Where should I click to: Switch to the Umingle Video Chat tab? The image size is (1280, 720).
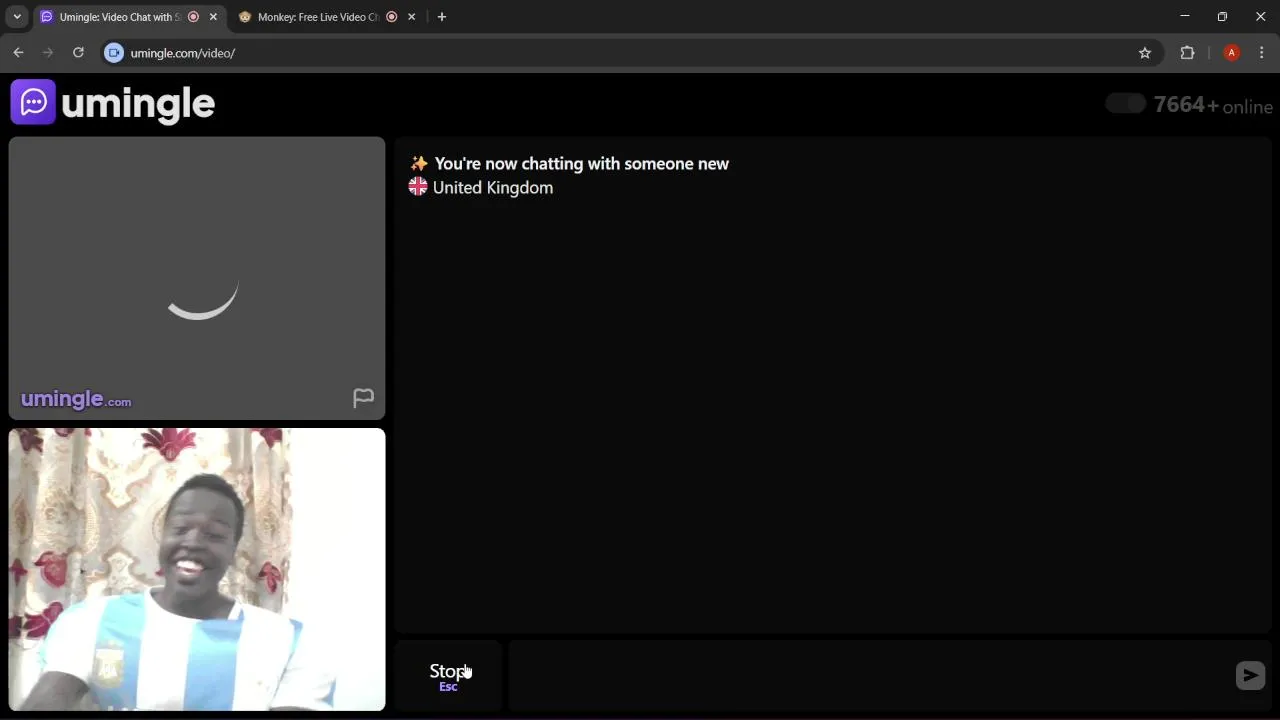[x=119, y=17]
